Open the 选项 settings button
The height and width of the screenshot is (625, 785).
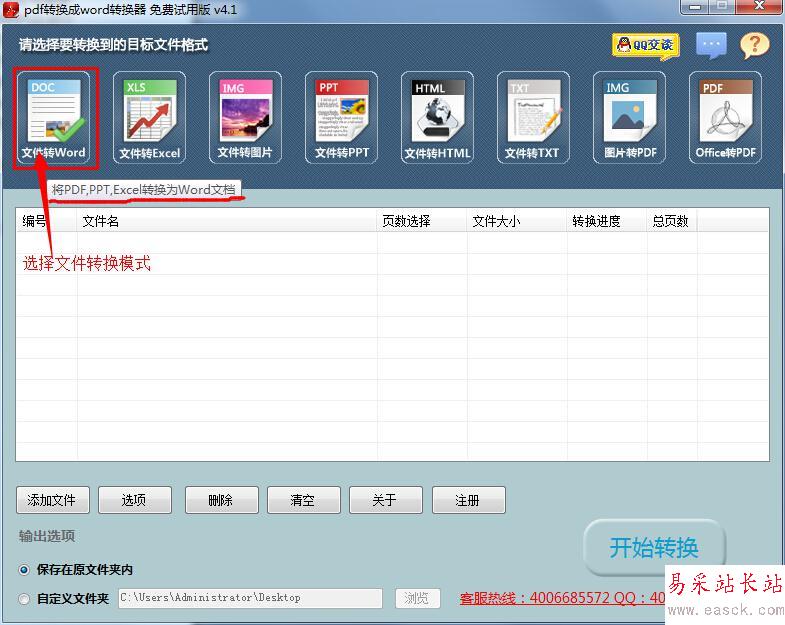135,500
